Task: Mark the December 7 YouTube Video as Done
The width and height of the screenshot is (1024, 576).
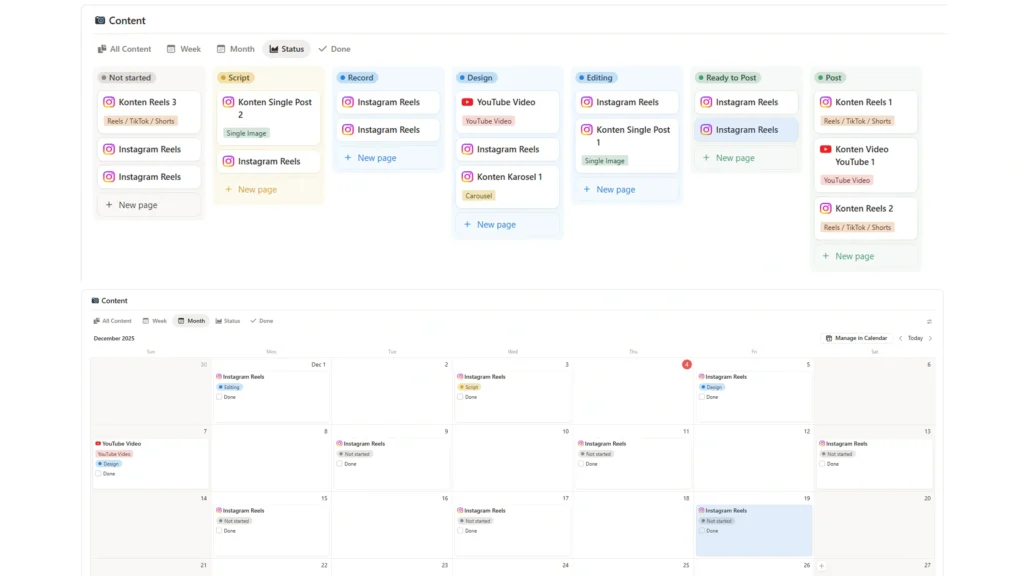Action: (x=98, y=473)
